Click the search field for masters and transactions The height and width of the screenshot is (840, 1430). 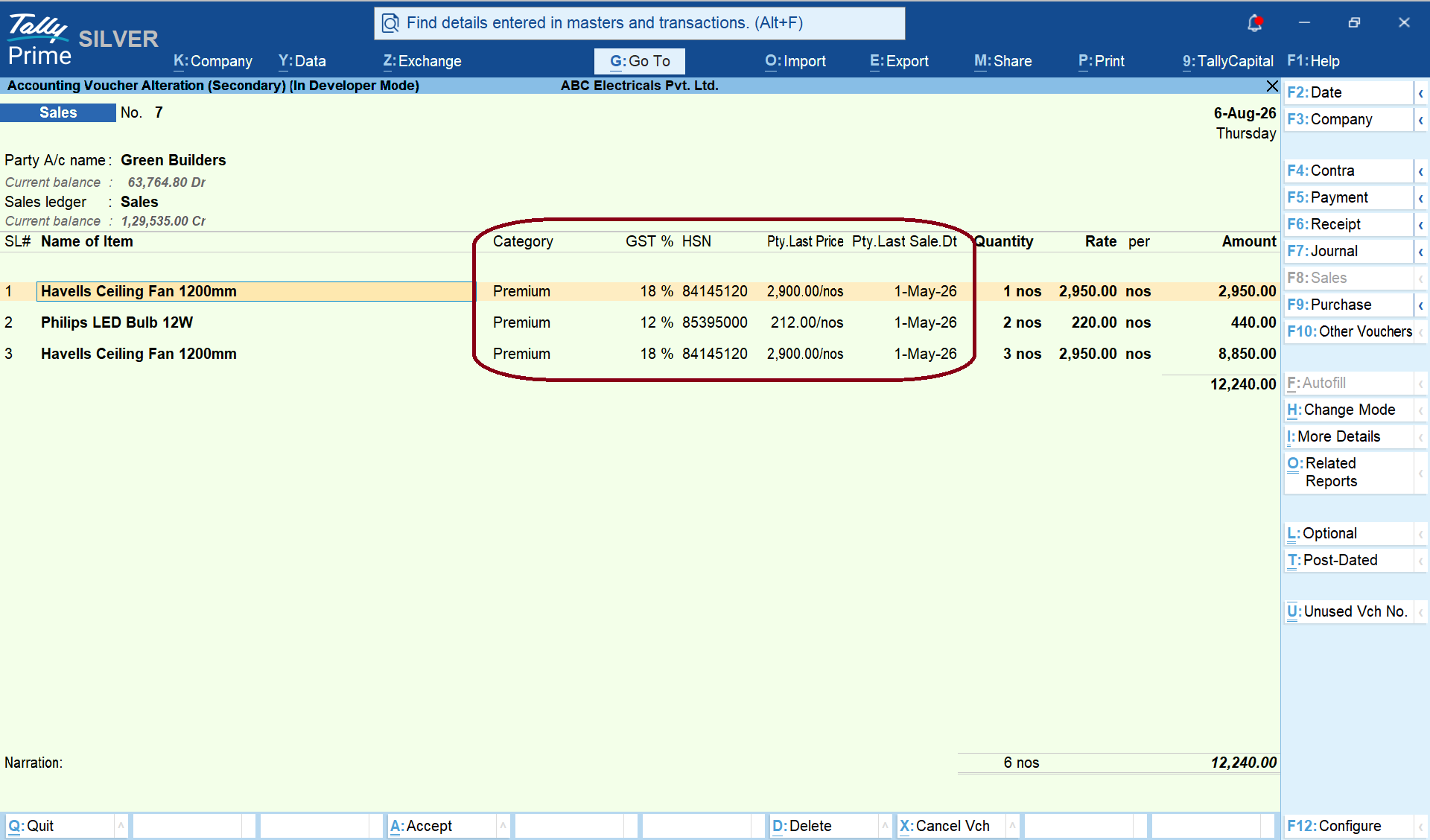(640, 23)
